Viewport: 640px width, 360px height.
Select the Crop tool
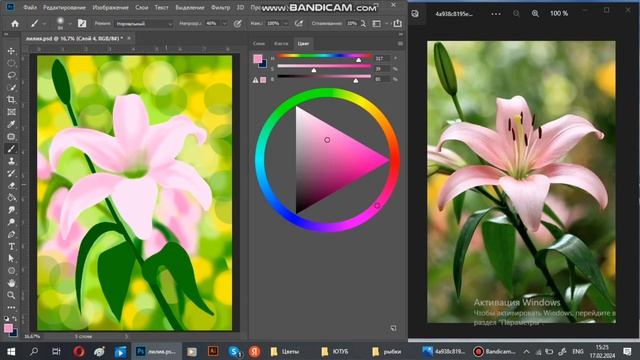tap(11, 100)
